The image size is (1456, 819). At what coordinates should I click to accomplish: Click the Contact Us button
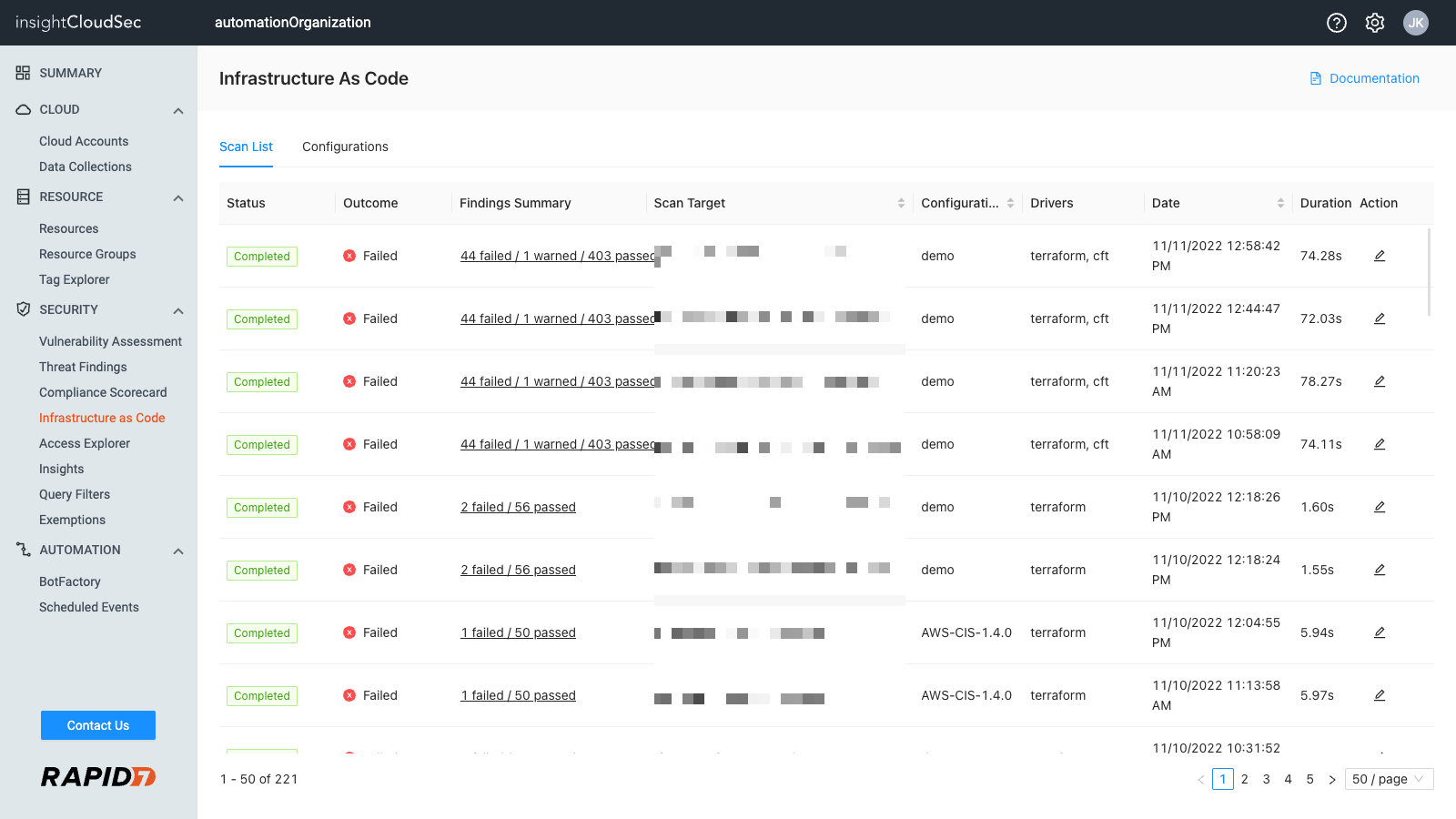click(x=98, y=725)
